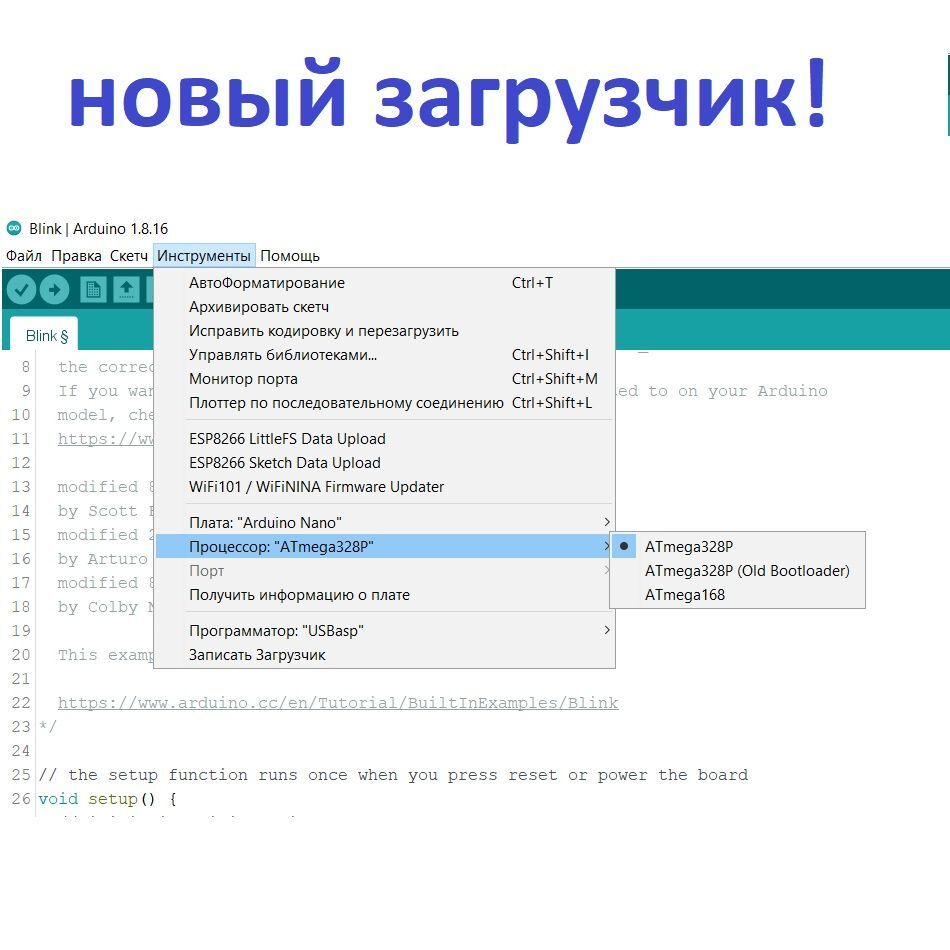This screenshot has width=950, height=950.
Task: Click the Verify checkmark toolbar icon
Action: (21, 290)
